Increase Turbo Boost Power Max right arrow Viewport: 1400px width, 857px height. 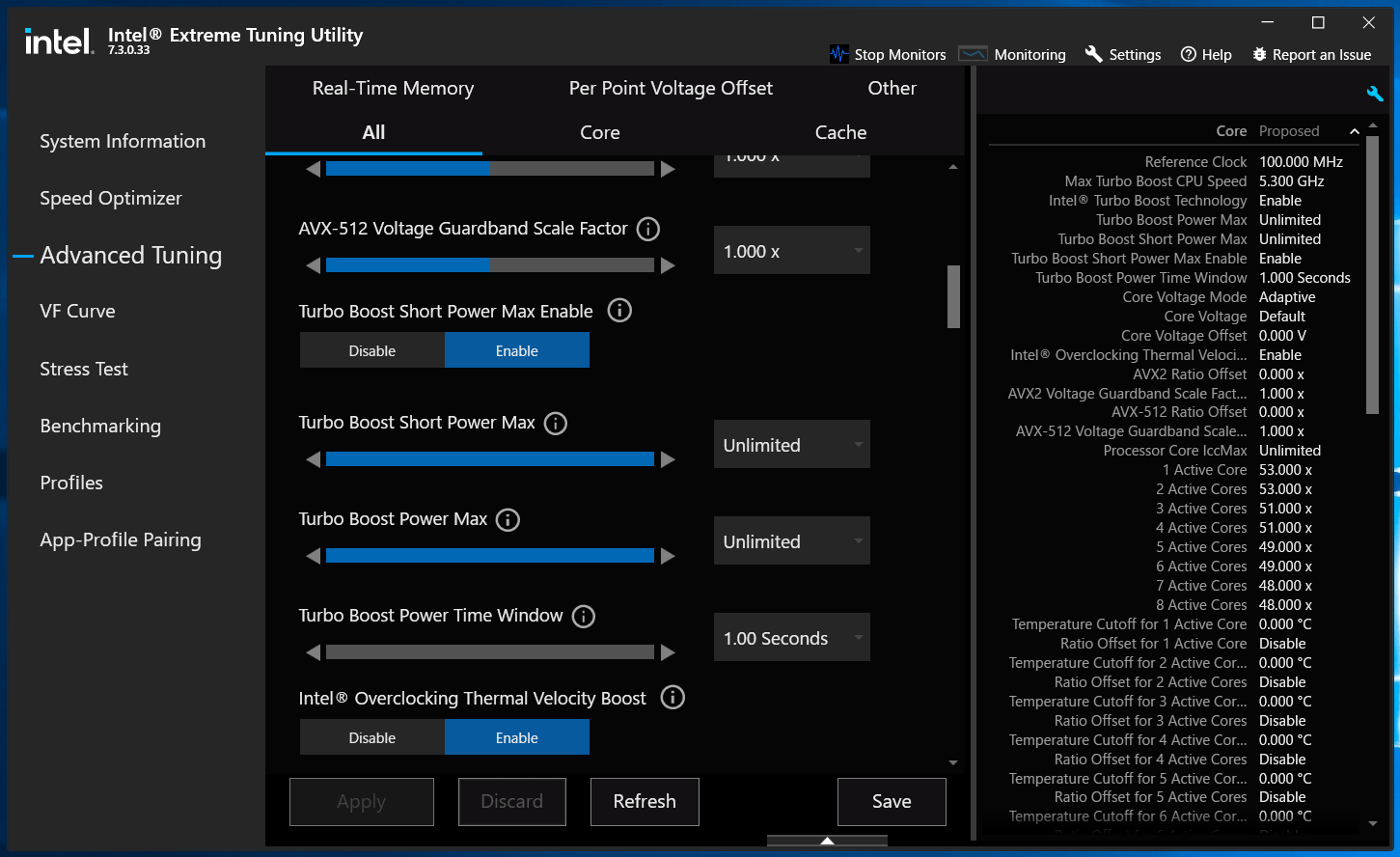coord(668,556)
